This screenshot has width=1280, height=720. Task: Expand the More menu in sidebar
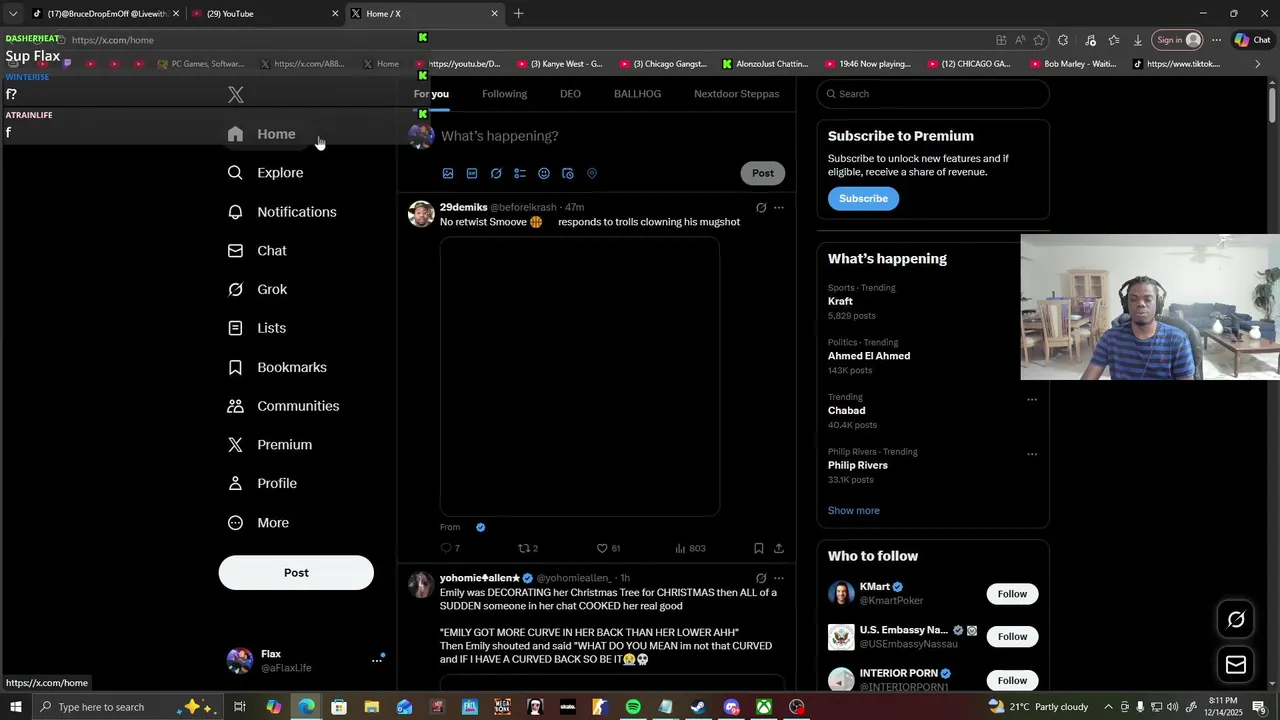click(258, 523)
